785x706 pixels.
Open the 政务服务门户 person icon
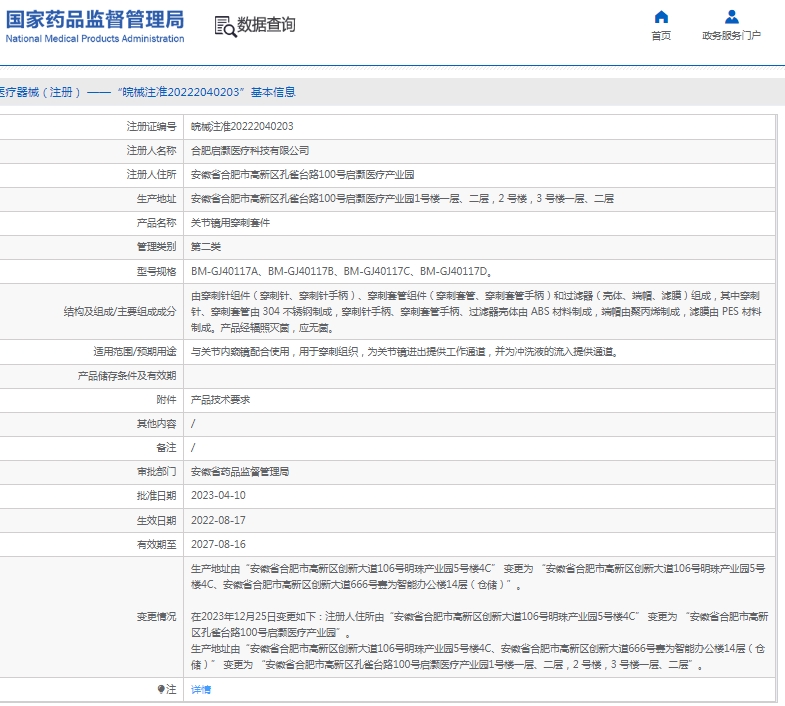731,17
